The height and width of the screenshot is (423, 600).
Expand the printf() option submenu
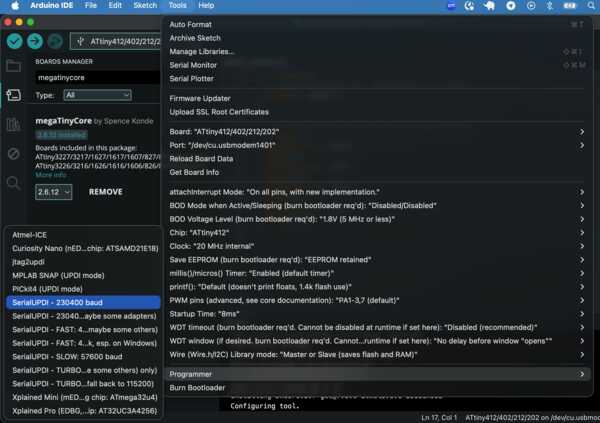377,287
